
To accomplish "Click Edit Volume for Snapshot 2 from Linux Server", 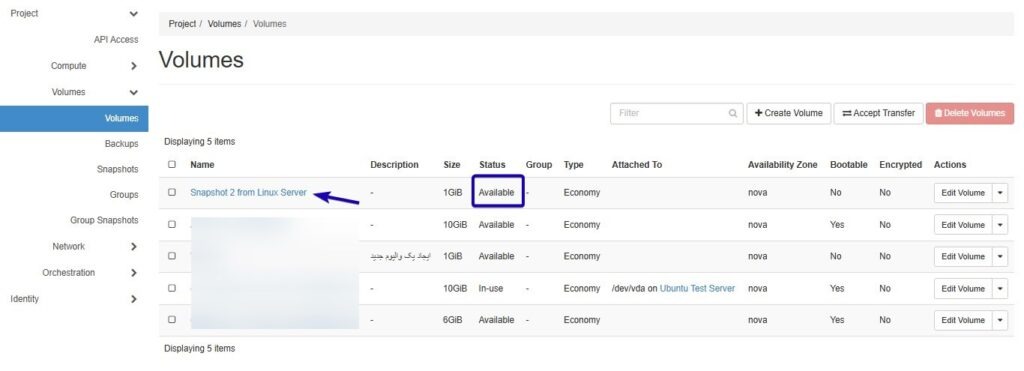I will click(x=963, y=193).
